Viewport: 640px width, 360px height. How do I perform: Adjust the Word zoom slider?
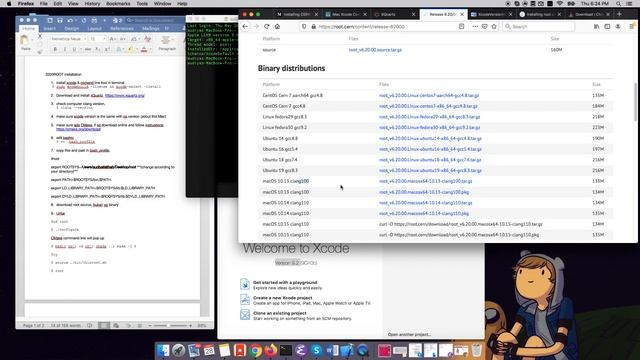(x=168, y=325)
